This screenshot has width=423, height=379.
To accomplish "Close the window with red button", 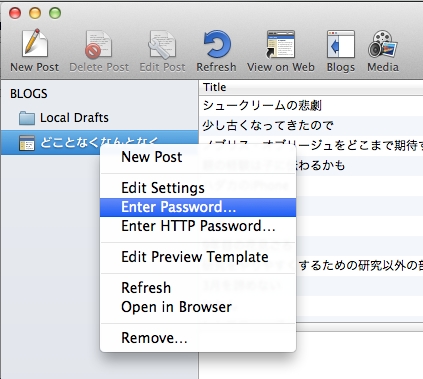I will 15,13.
